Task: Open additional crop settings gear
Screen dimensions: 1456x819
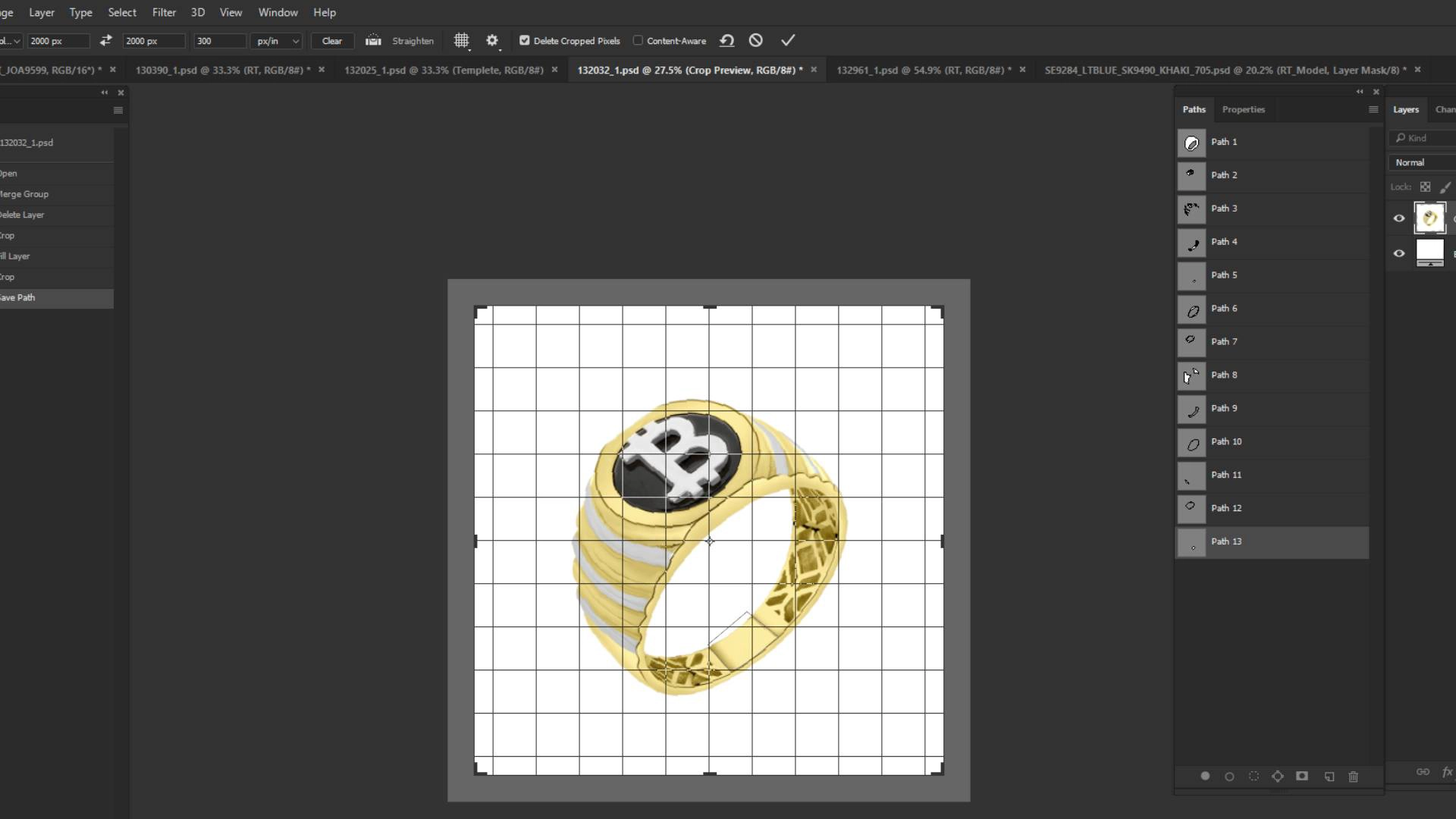Action: click(x=492, y=41)
